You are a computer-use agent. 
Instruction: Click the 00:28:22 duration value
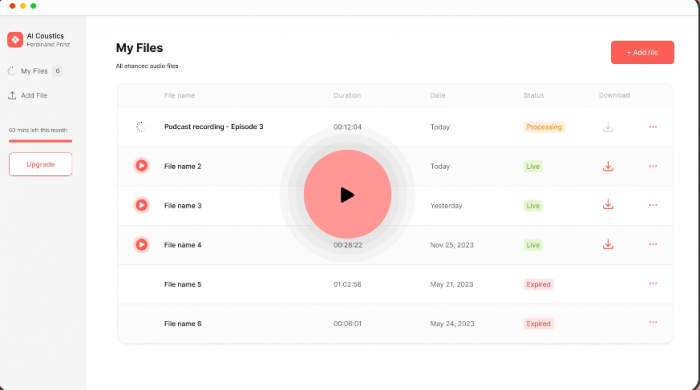(x=348, y=245)
